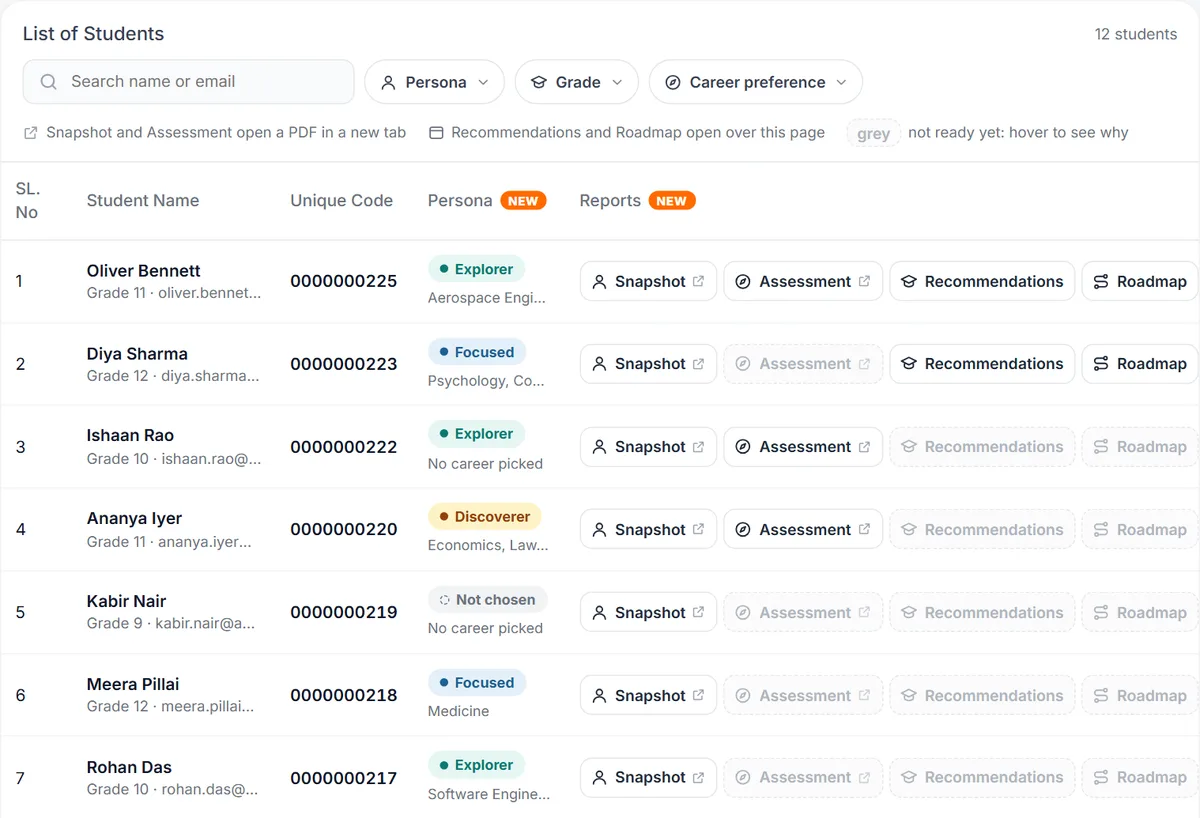
Task: Click the grey legend chip
Action: pos(873,133)
